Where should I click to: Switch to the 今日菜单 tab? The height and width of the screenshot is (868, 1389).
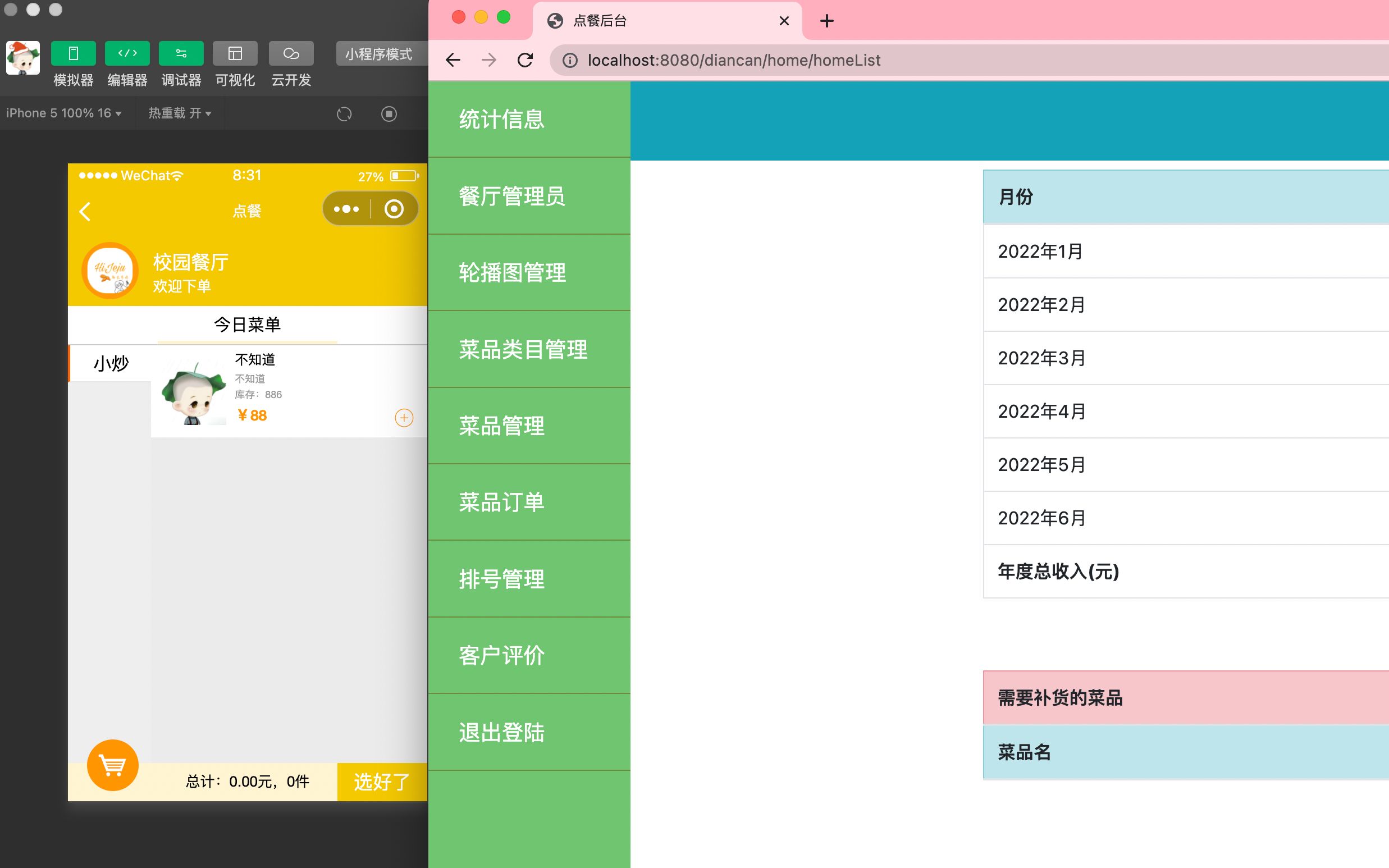pos(247,325)
